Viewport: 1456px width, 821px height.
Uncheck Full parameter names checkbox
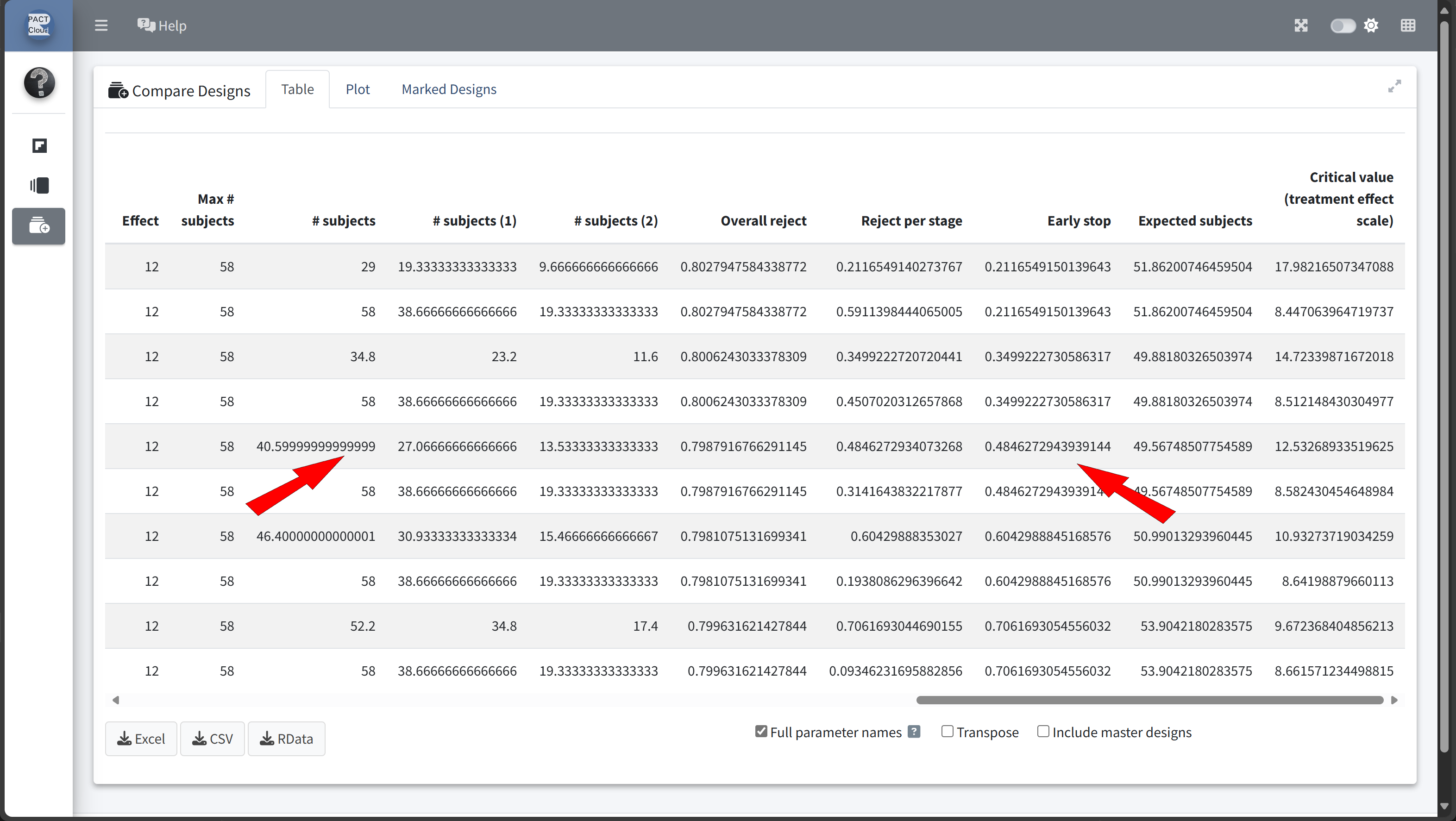pos(761,732)
